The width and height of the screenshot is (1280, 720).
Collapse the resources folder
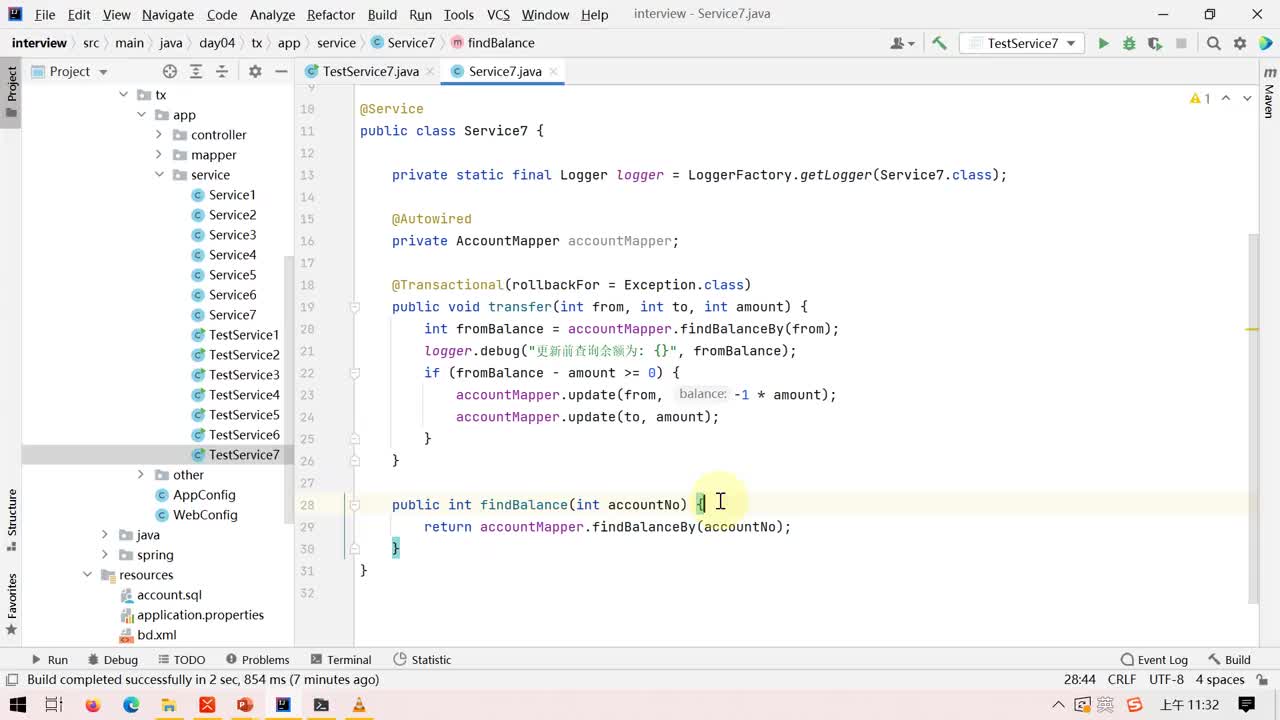tap(88, 575)
